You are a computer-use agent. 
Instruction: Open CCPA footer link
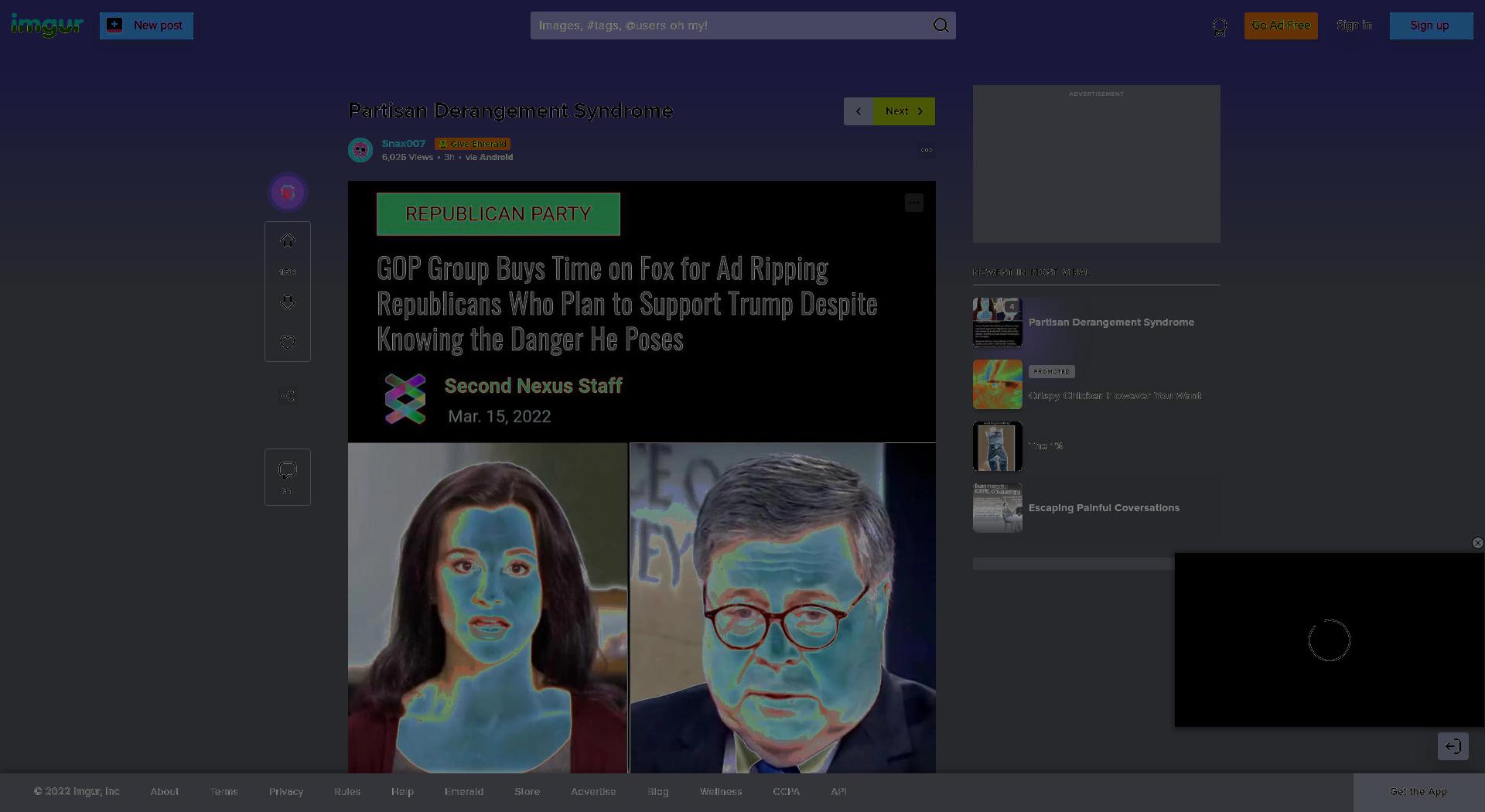coord(786,792)
